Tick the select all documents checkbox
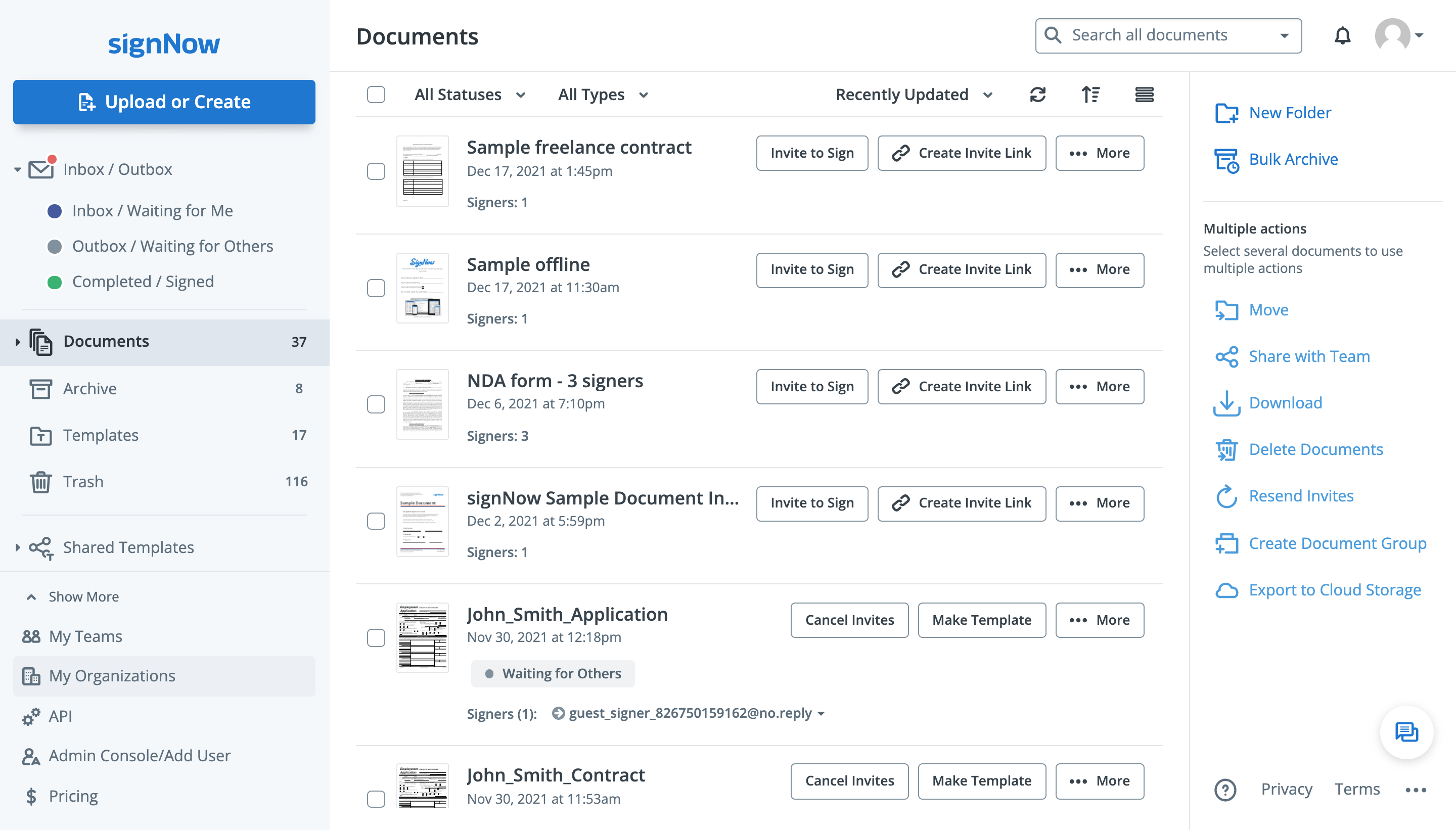Screen dimensions: 1456x830 pyautogui.click(x=376, y=95)
